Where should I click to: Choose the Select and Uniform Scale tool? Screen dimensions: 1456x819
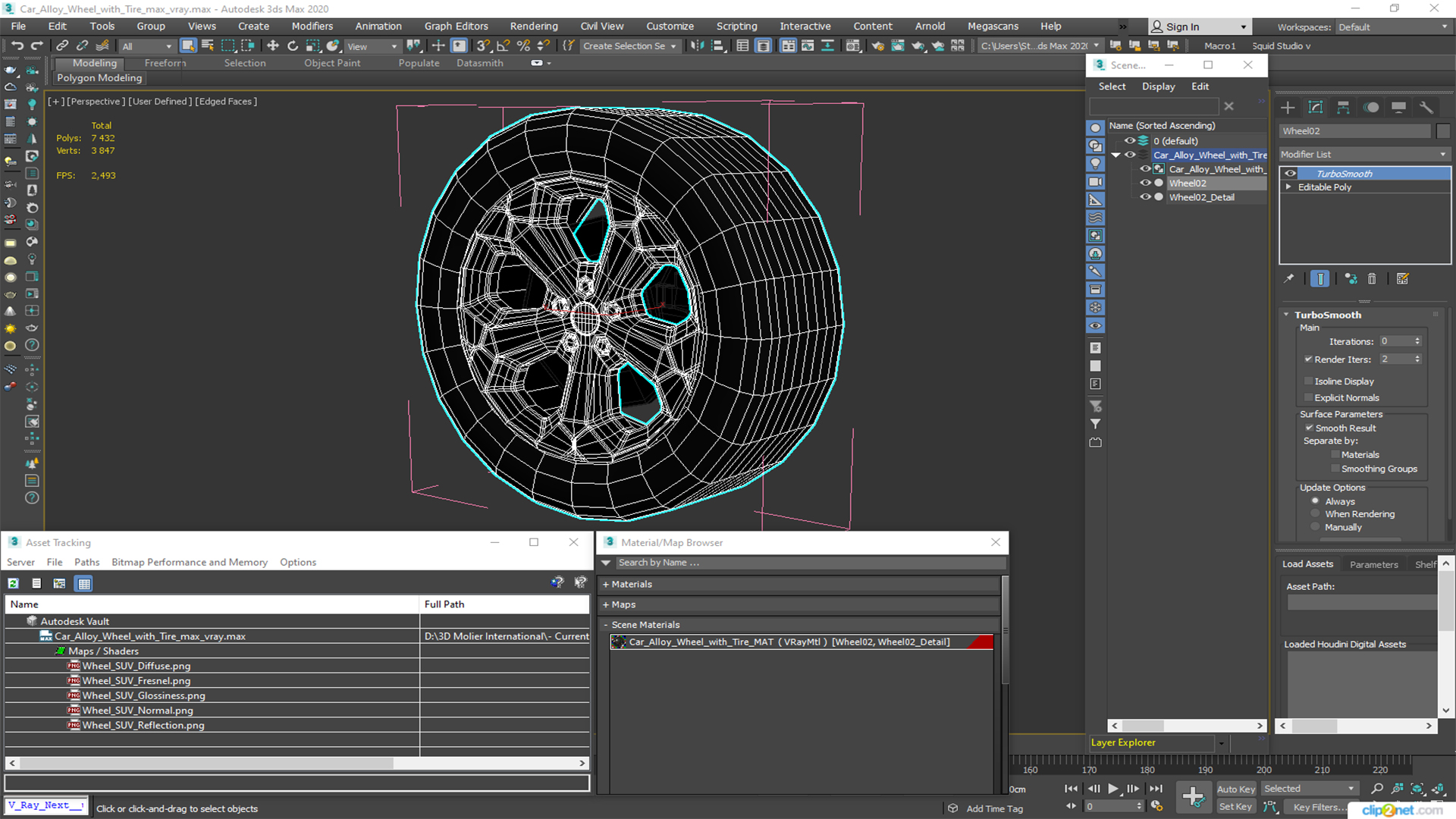coord(312,45)
